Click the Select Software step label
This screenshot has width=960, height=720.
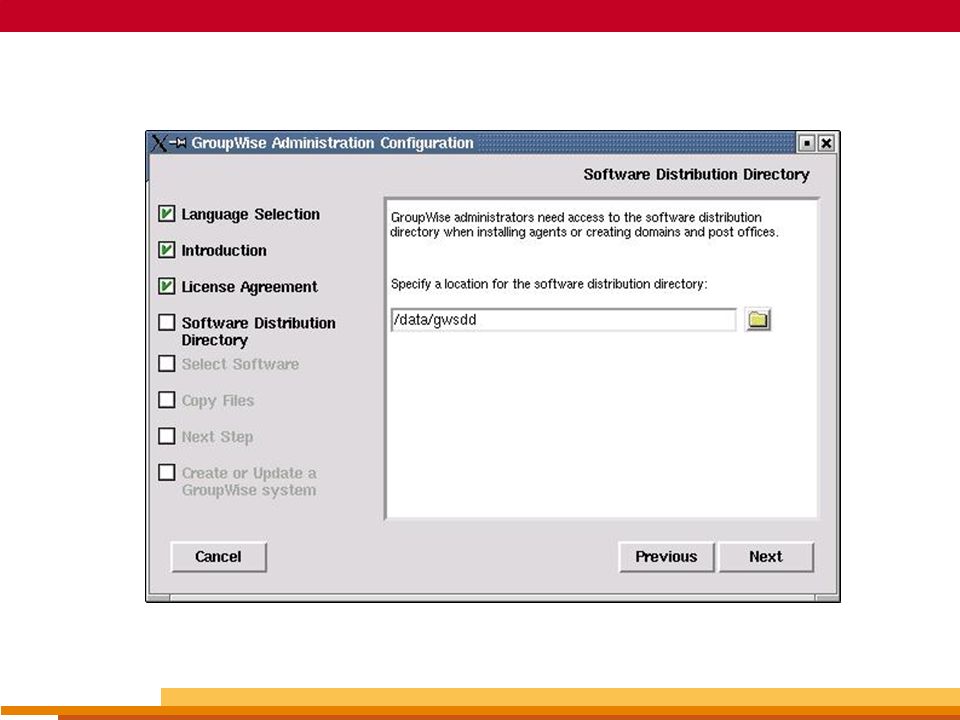coord(240,364)
